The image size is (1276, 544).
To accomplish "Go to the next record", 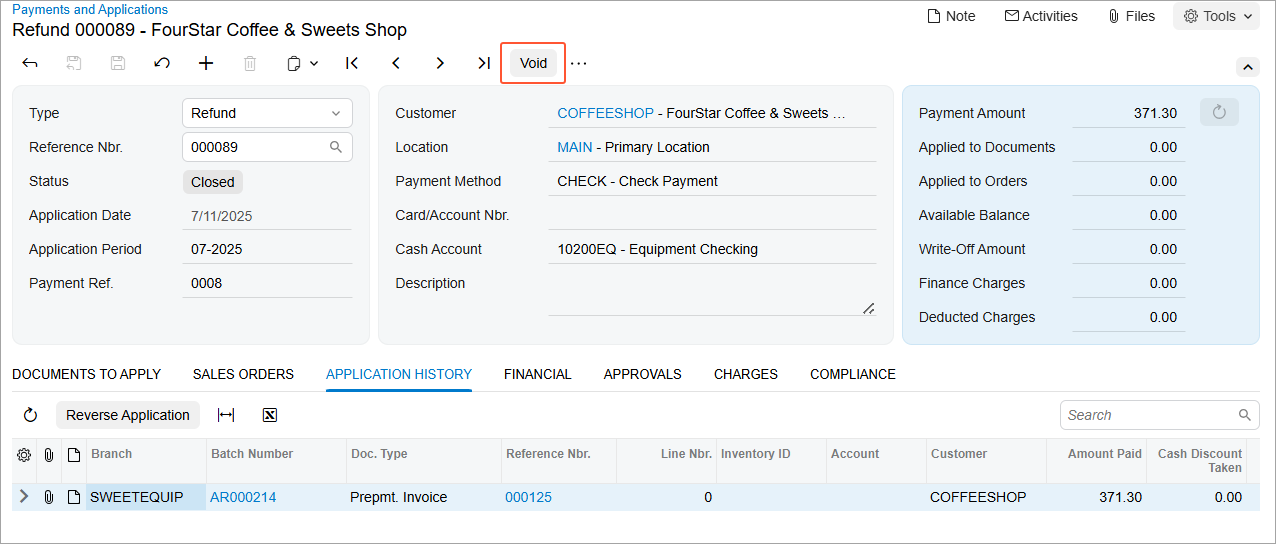I will pos(440,63).
